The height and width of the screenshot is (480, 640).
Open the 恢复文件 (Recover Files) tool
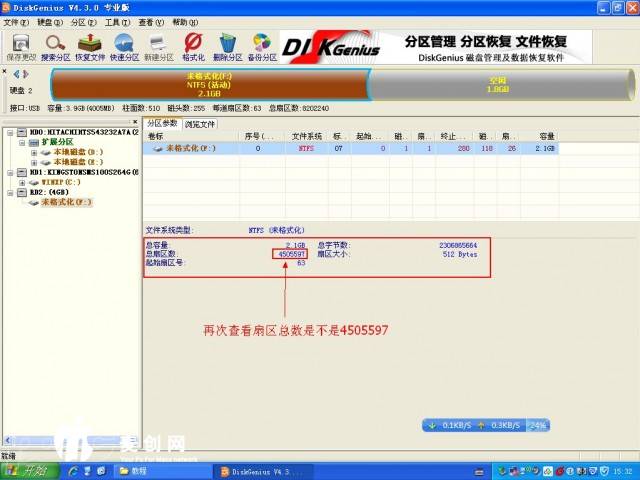coord(90,44)
